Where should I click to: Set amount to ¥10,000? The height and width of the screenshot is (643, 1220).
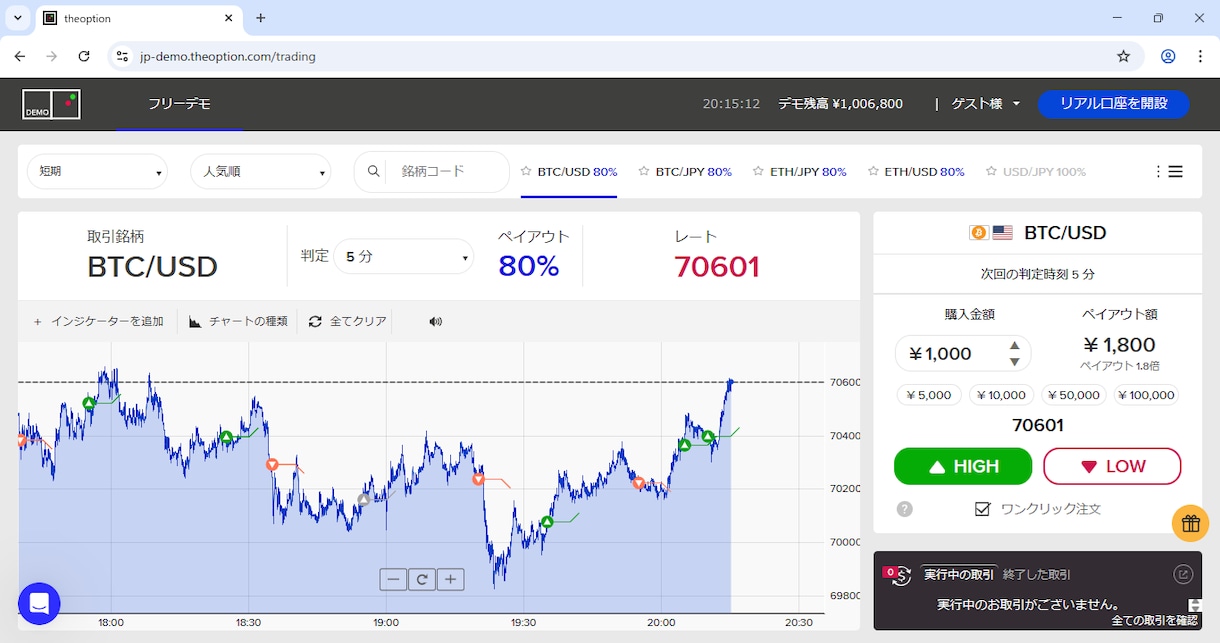[1001, 395]
